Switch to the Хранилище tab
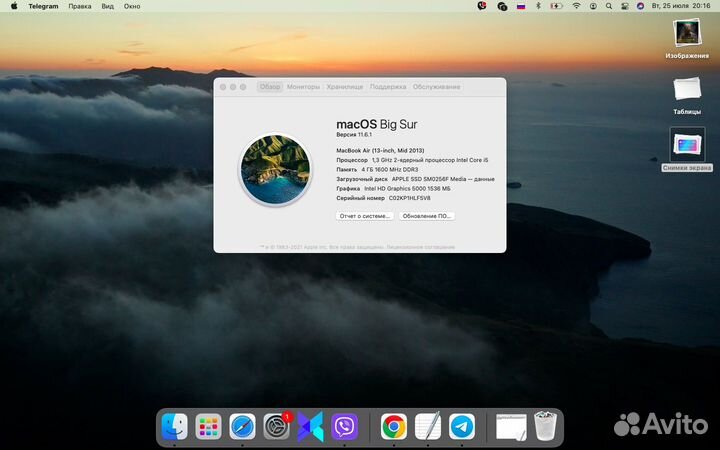The height and width of the screenshot is (450, 720). click(345, 86)
